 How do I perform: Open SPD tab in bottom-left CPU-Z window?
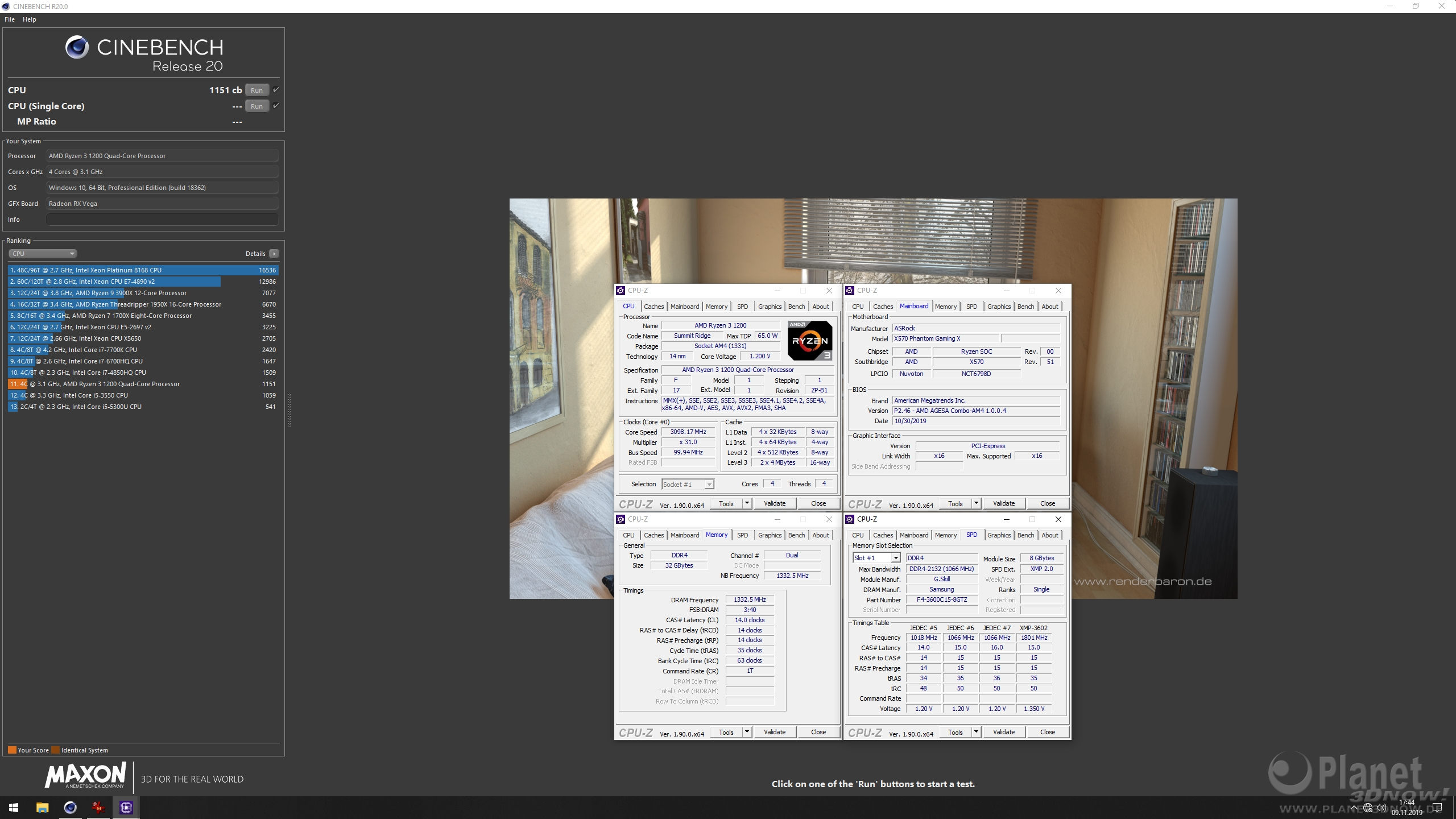point(742,535)
